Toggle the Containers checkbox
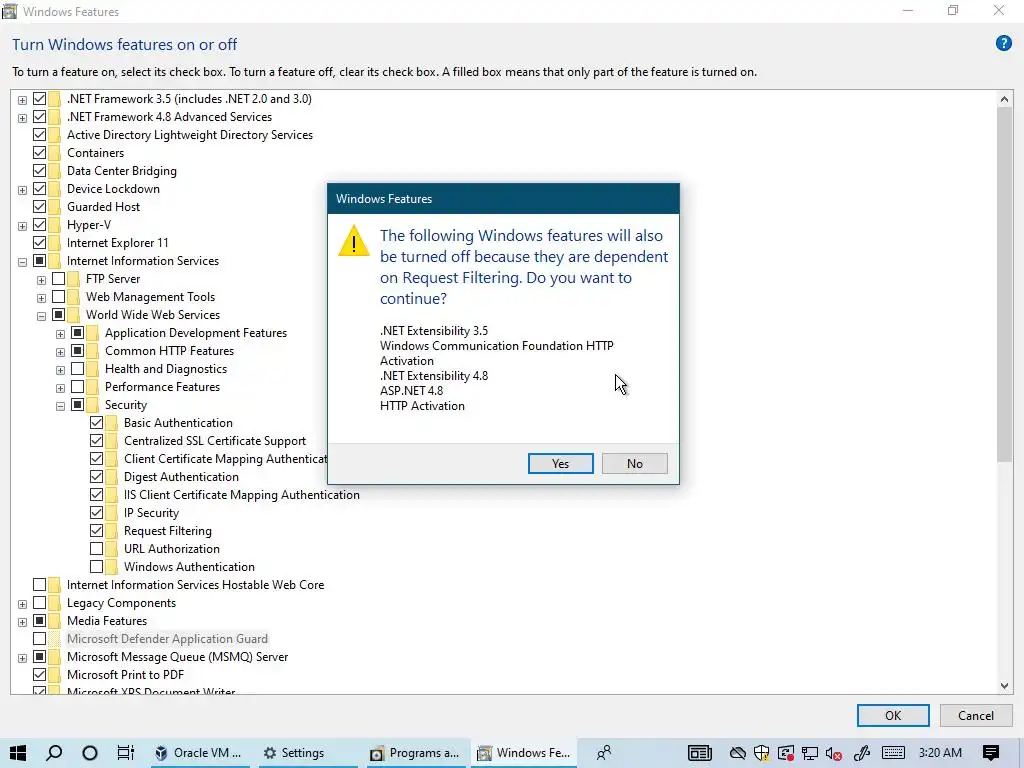This screenshot has height=768, width=1024. click(39, 153)
